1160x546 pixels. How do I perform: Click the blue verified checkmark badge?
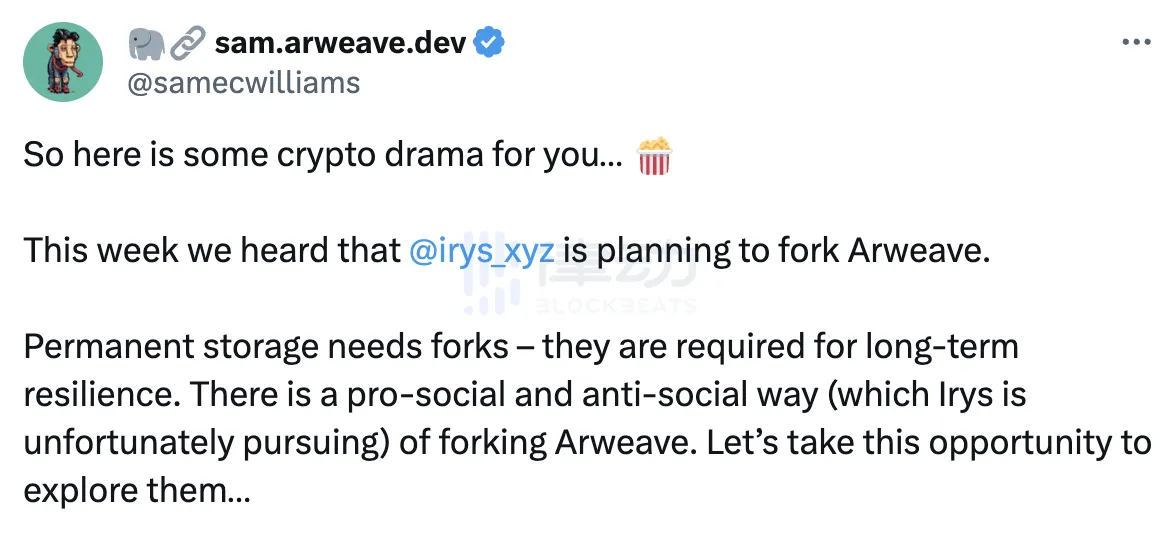[489, 43]
